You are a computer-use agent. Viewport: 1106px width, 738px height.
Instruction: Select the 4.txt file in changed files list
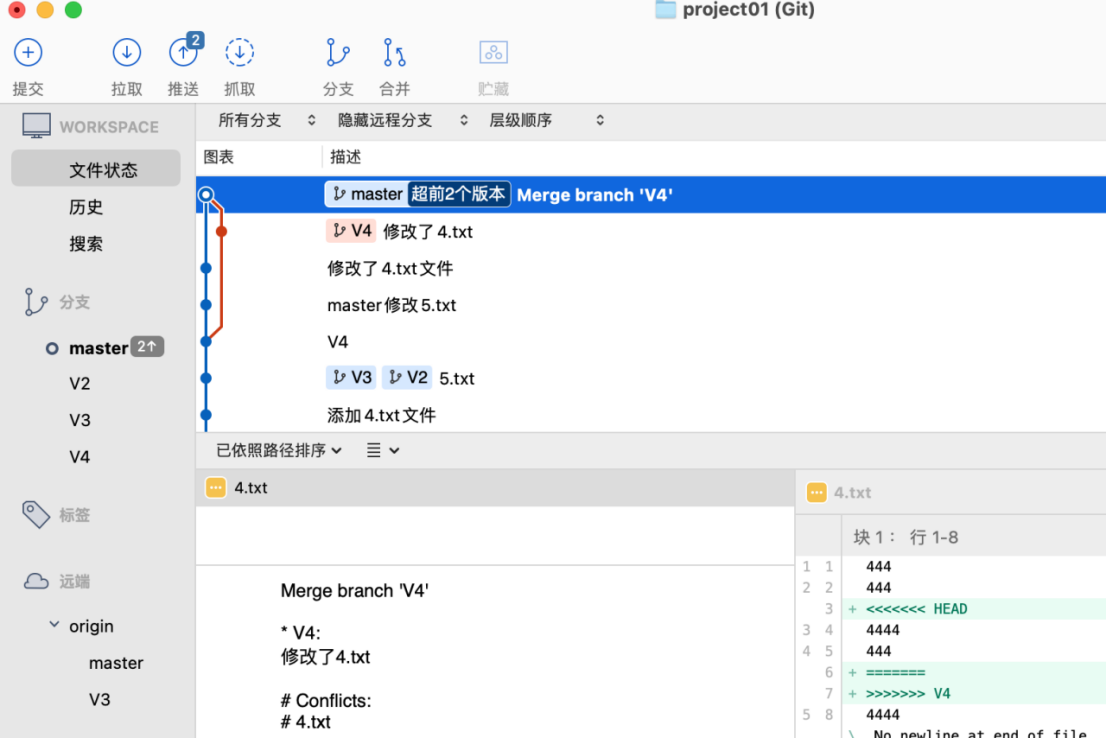[x=495, y=488]
